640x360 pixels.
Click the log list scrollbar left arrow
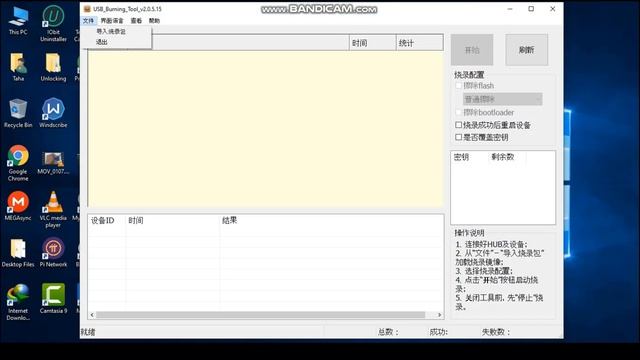click(x=92, y=315)
